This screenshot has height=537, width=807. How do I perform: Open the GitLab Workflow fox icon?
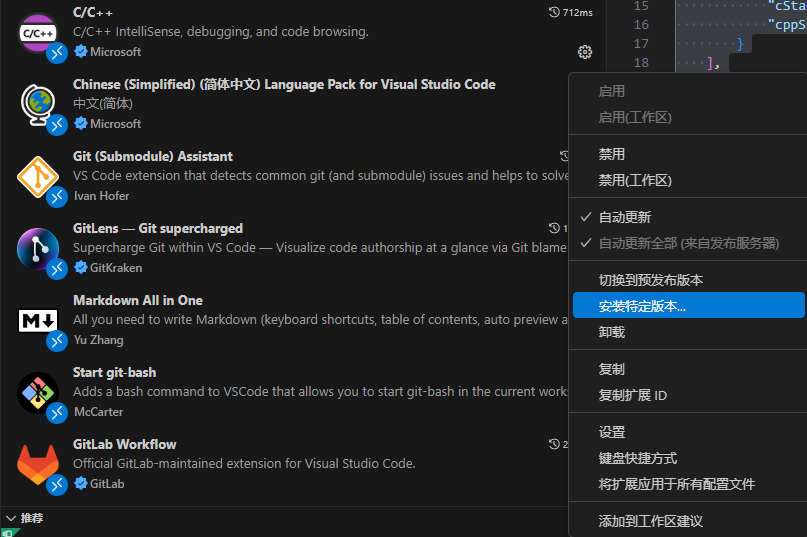[x=38, y=464]
